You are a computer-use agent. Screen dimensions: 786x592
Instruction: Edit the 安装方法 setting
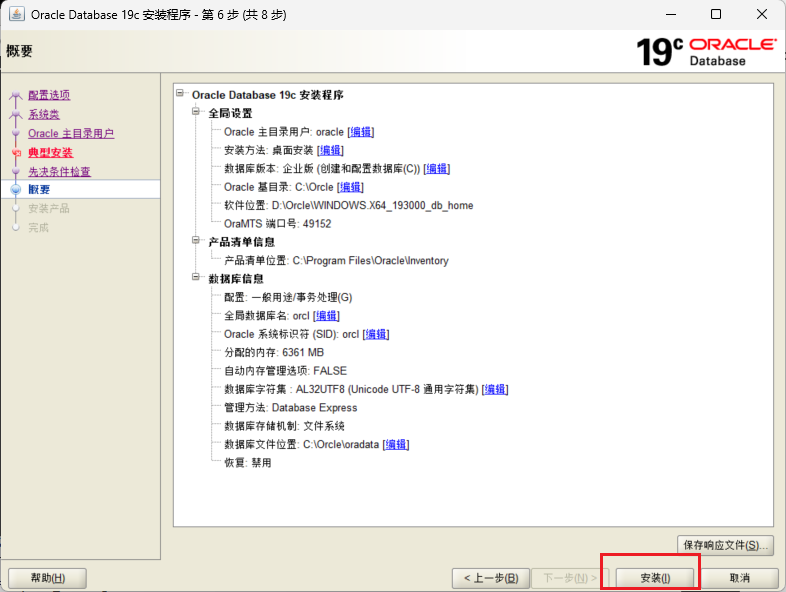[x=330, y=150]
